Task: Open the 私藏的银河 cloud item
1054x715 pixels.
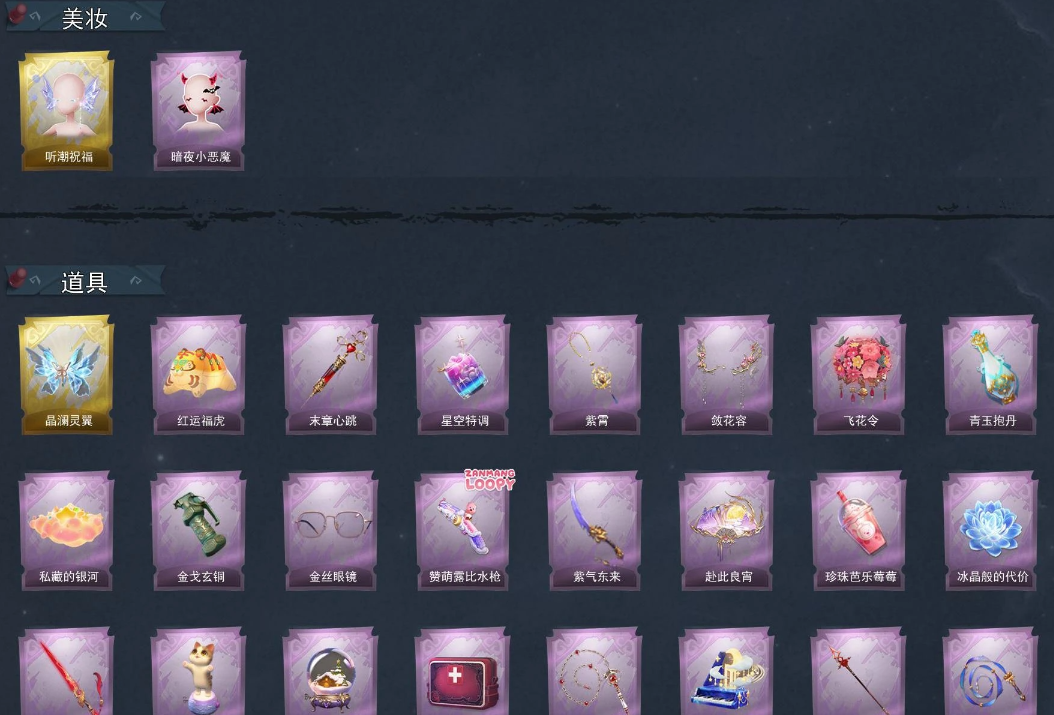Action: pos(66,531)
